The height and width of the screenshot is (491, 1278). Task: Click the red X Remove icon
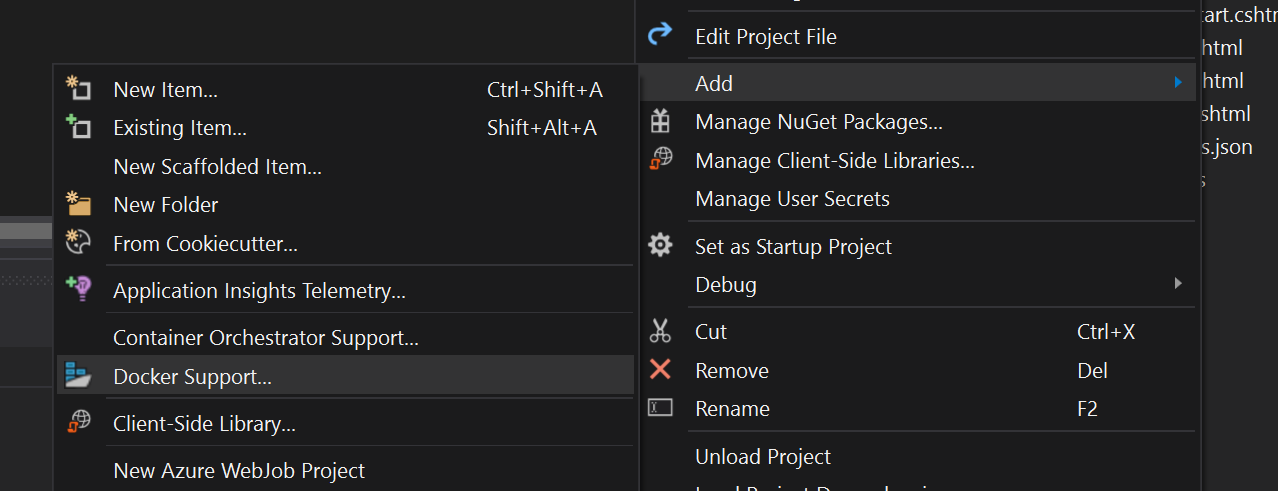click(x=660, y=370)
